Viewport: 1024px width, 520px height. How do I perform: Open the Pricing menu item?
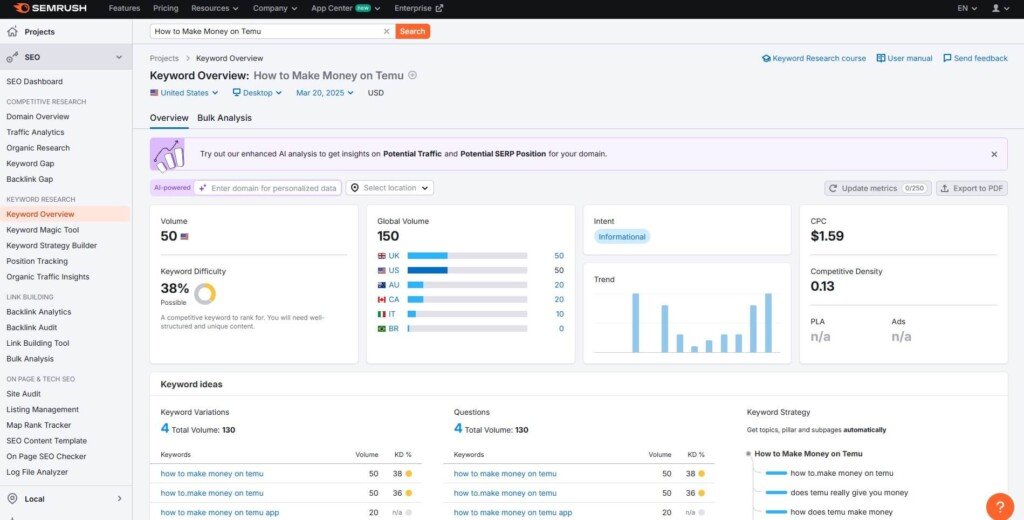pyautogui.click(x=165, y=8)
